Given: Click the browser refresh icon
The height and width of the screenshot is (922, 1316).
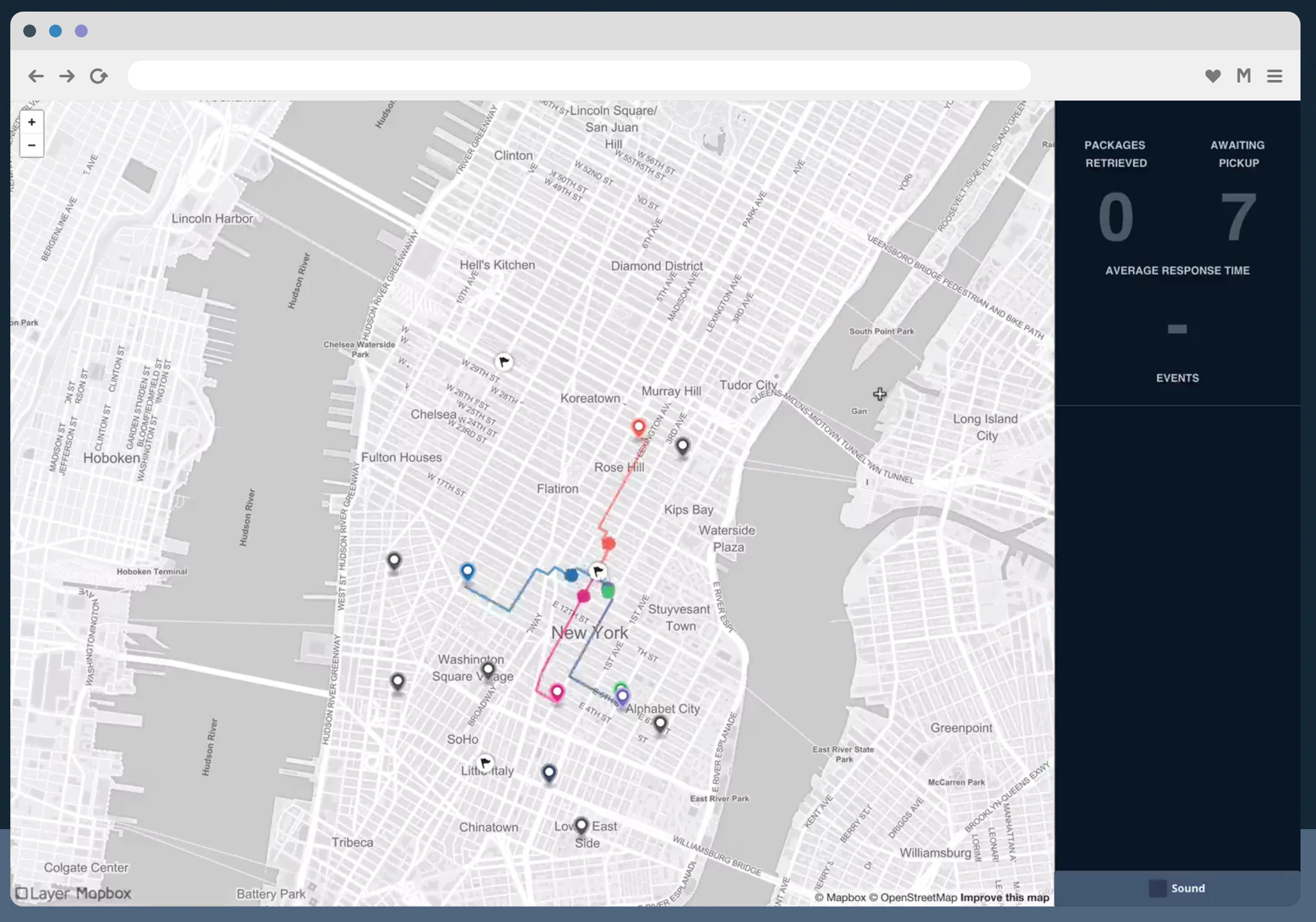Looking at the screenshot, I should [98, 75].
